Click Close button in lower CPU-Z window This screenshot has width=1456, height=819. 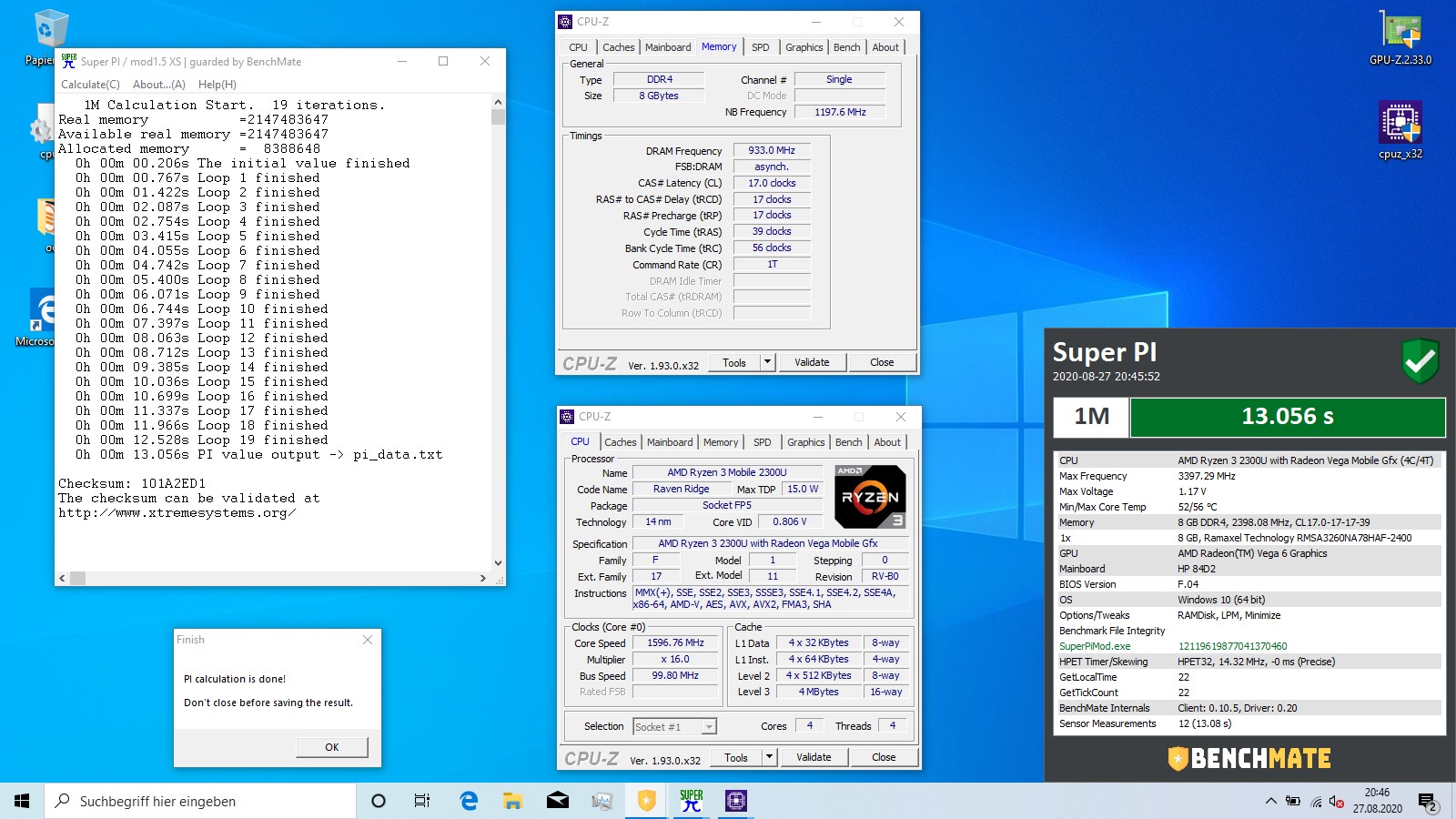884,757
